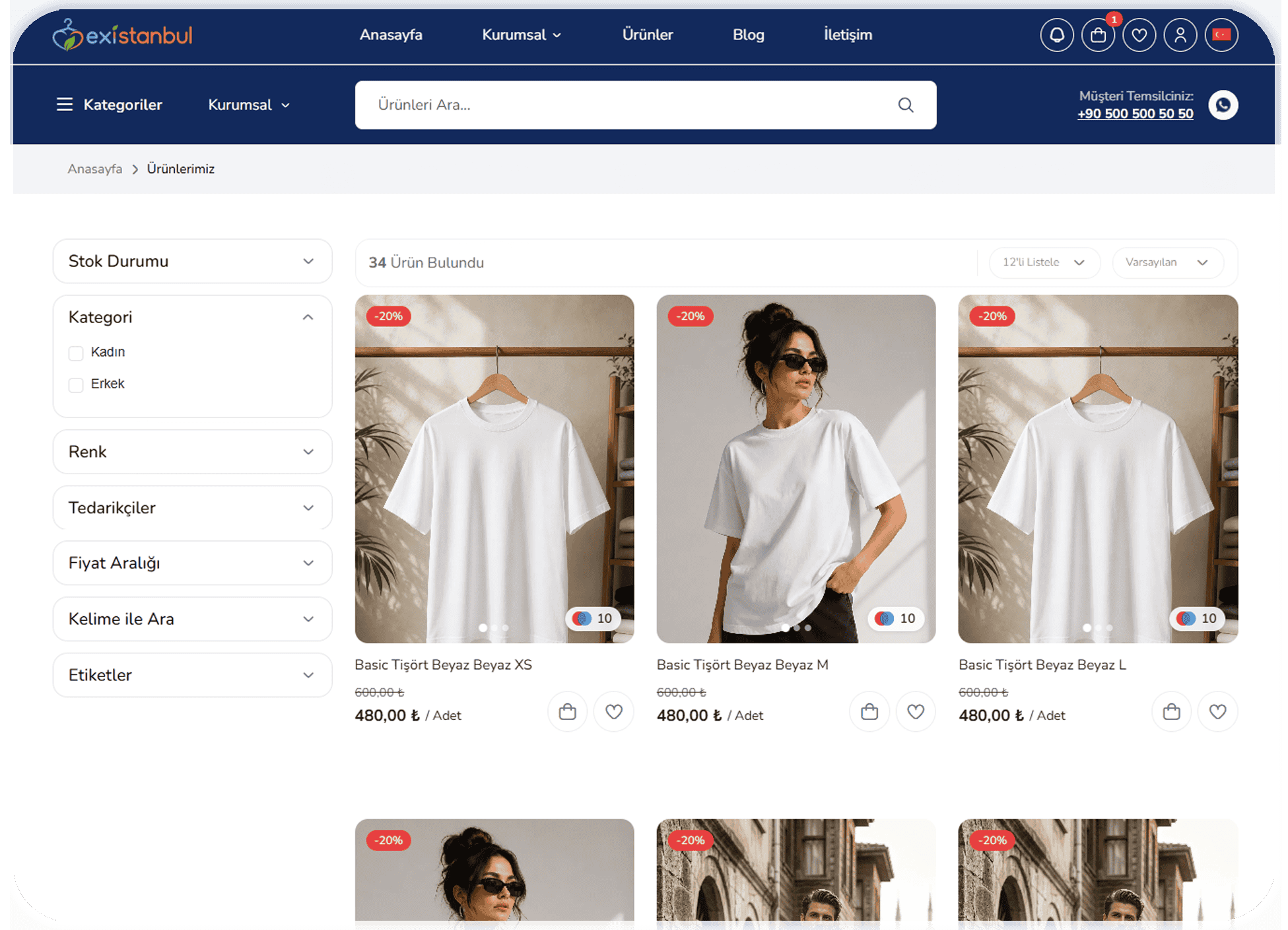Open the Basic Tişört Beyaz Beyaz XS image
Screen dimensions: 1288x930
[x=494, y=469]
